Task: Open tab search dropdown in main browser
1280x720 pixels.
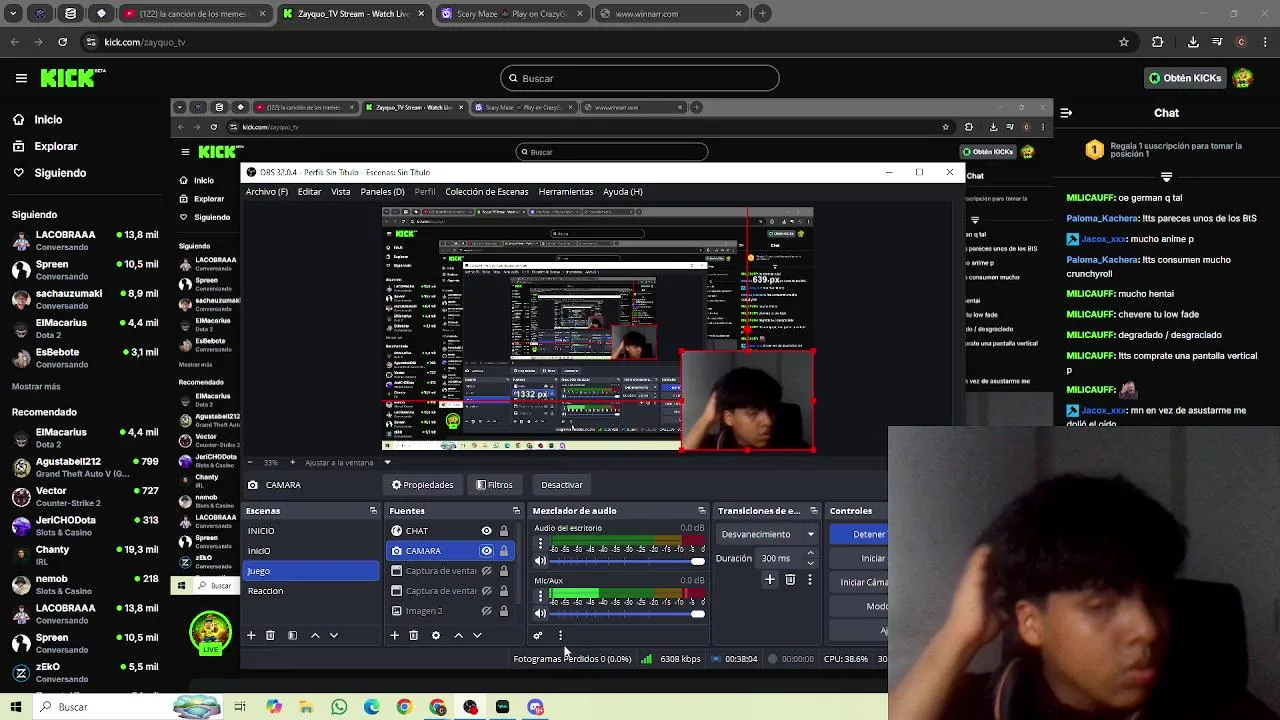Action: pos(14,14)
